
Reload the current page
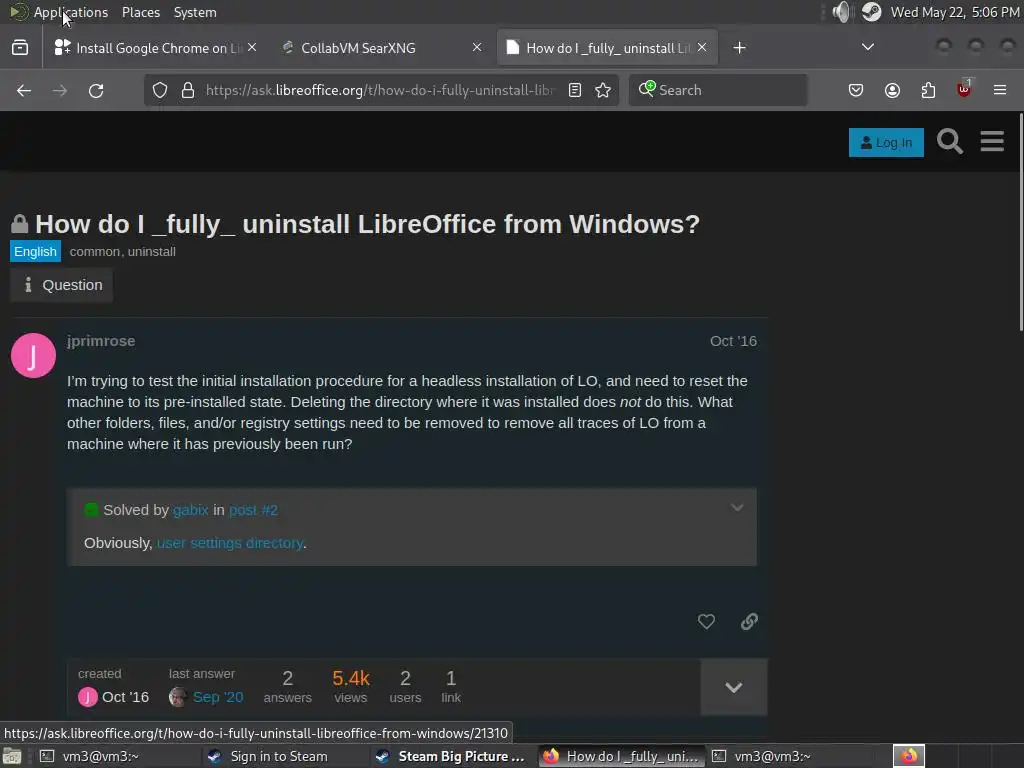[96, 91]
